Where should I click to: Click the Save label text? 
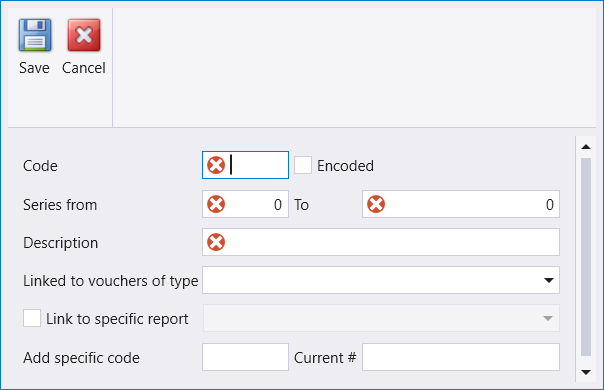click(x=34, y=68)
